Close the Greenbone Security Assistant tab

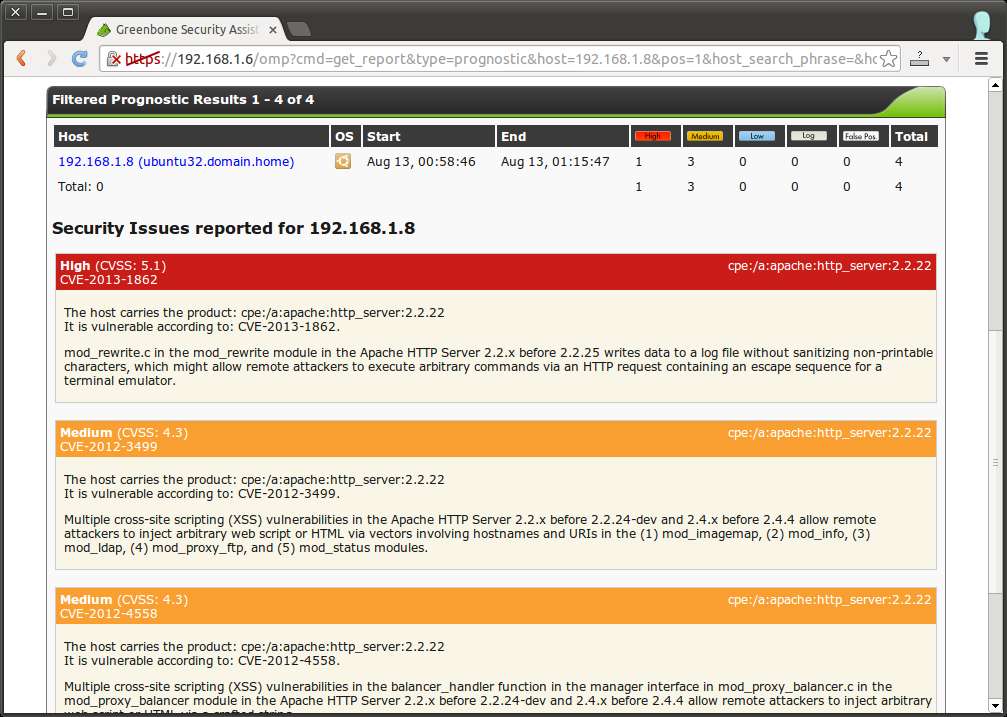pyautogui.click(x=273, y=30)
